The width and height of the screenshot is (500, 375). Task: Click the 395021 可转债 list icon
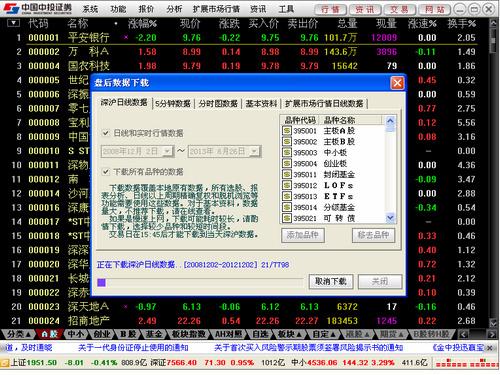(287, 218)
